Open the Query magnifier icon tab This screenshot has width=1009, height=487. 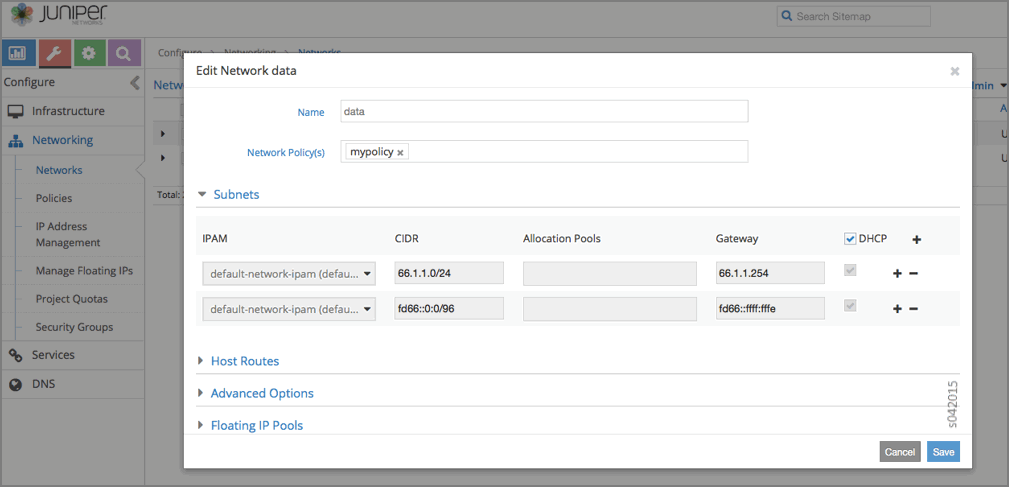tap(124, 53)
